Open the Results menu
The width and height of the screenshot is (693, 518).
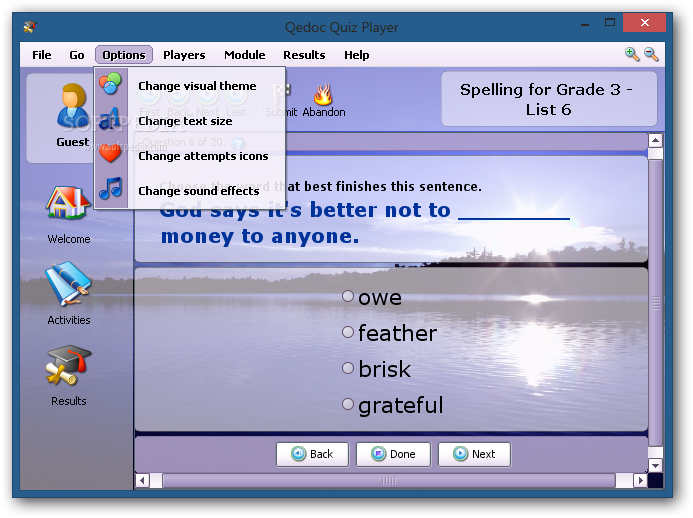(x=304, y=55)
